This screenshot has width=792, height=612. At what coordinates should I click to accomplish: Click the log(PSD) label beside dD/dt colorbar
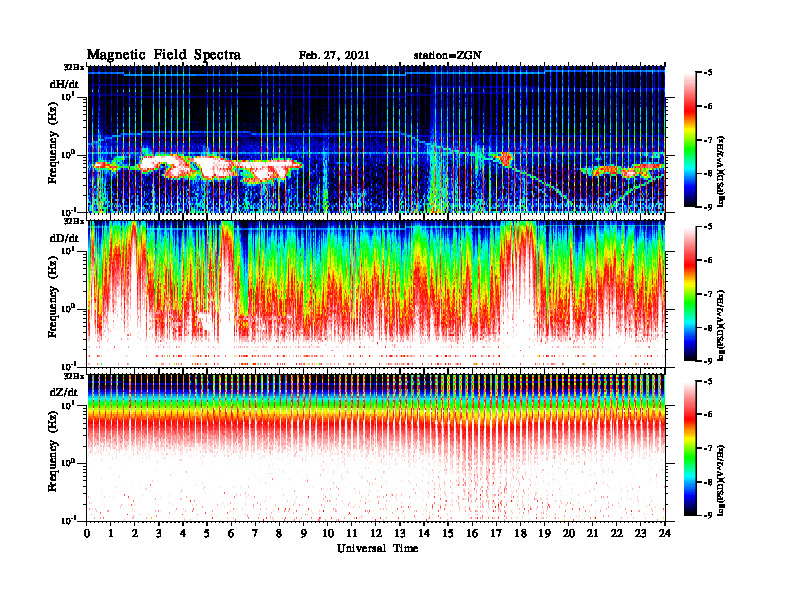(721, 325)
